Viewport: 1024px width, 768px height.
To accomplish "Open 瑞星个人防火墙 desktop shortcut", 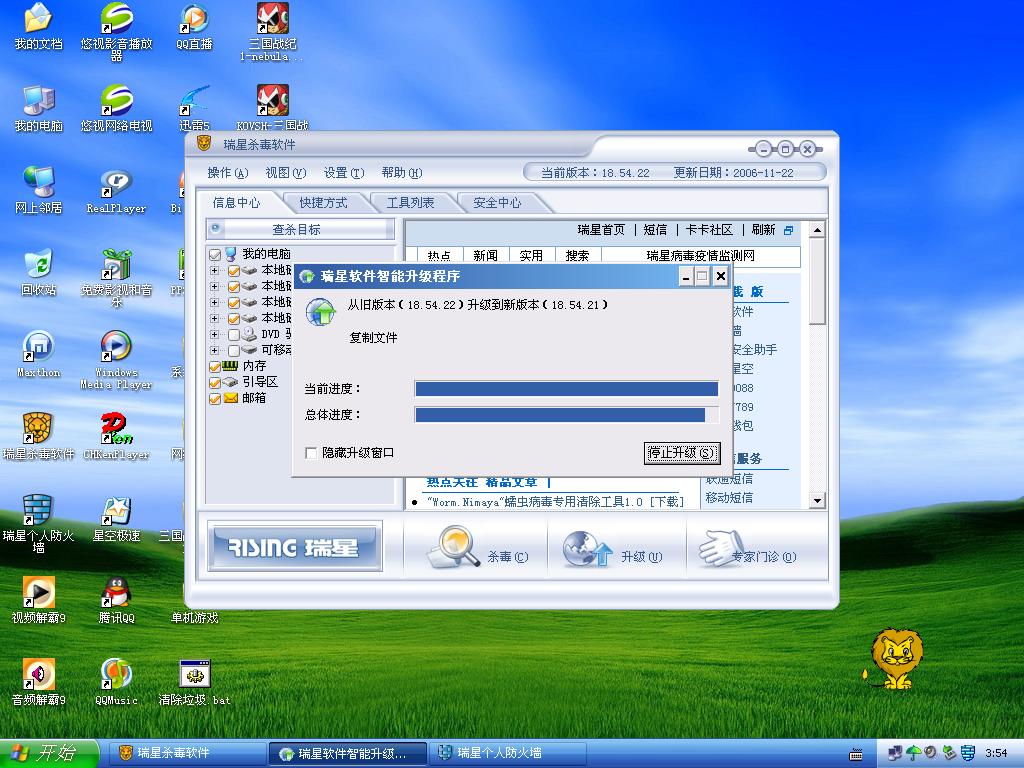I will [38, 524].
